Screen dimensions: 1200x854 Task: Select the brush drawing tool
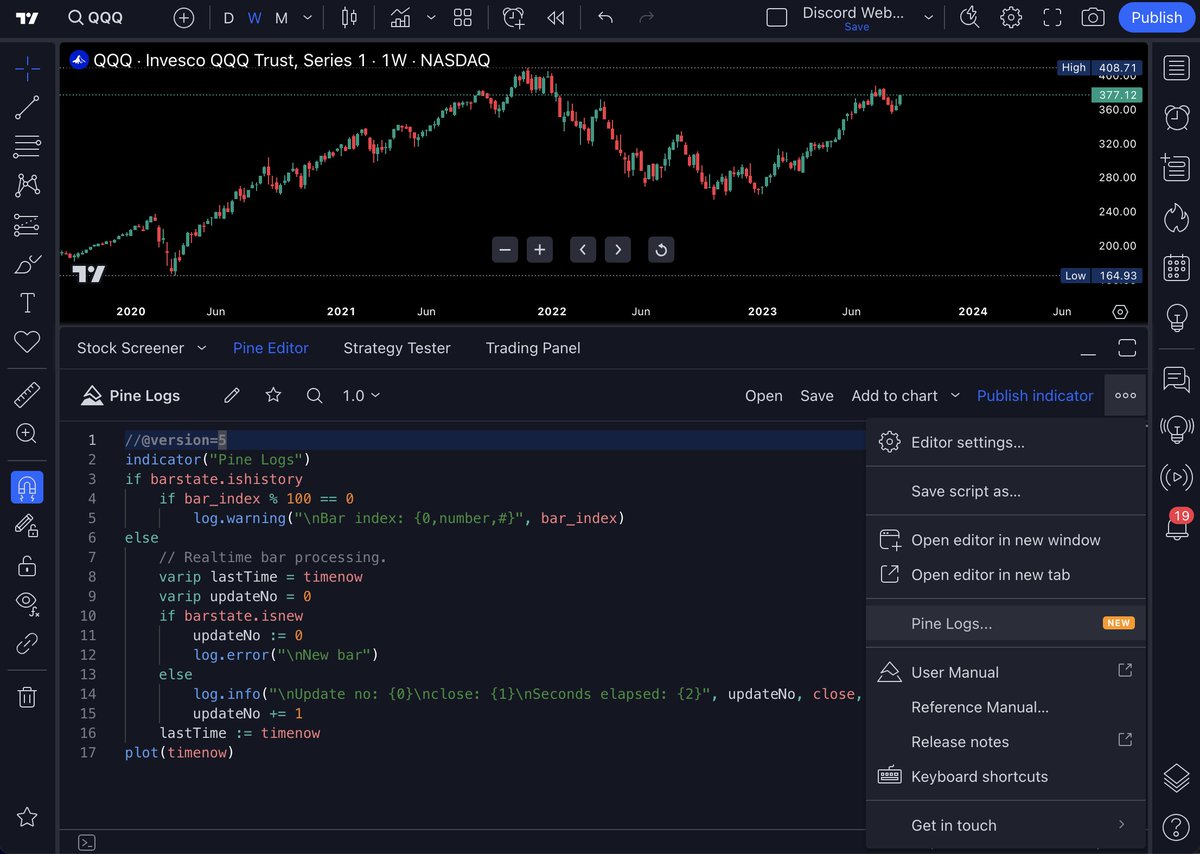click(x=27, y=264)
